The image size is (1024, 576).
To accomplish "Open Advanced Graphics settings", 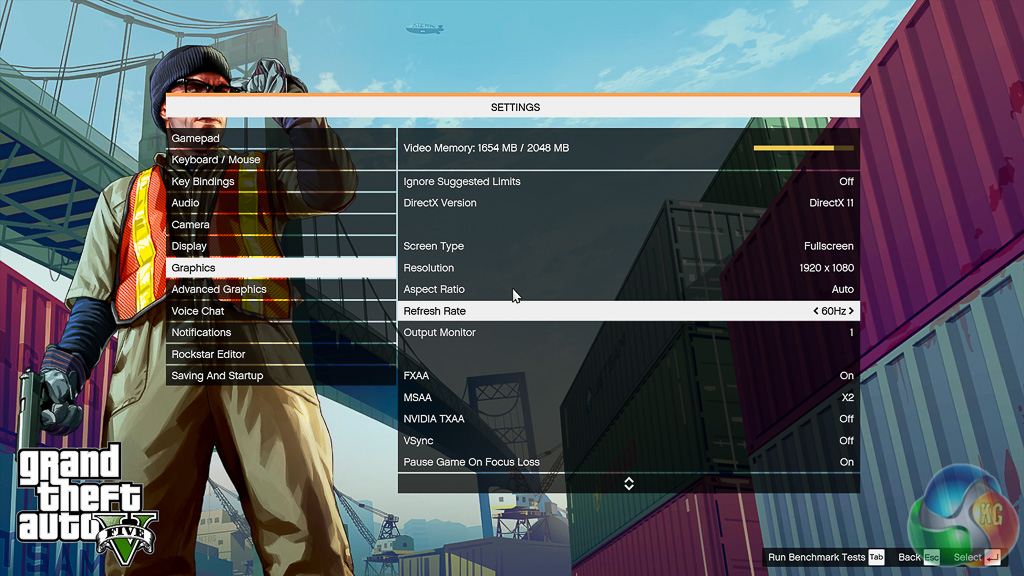I will [281, 289].
